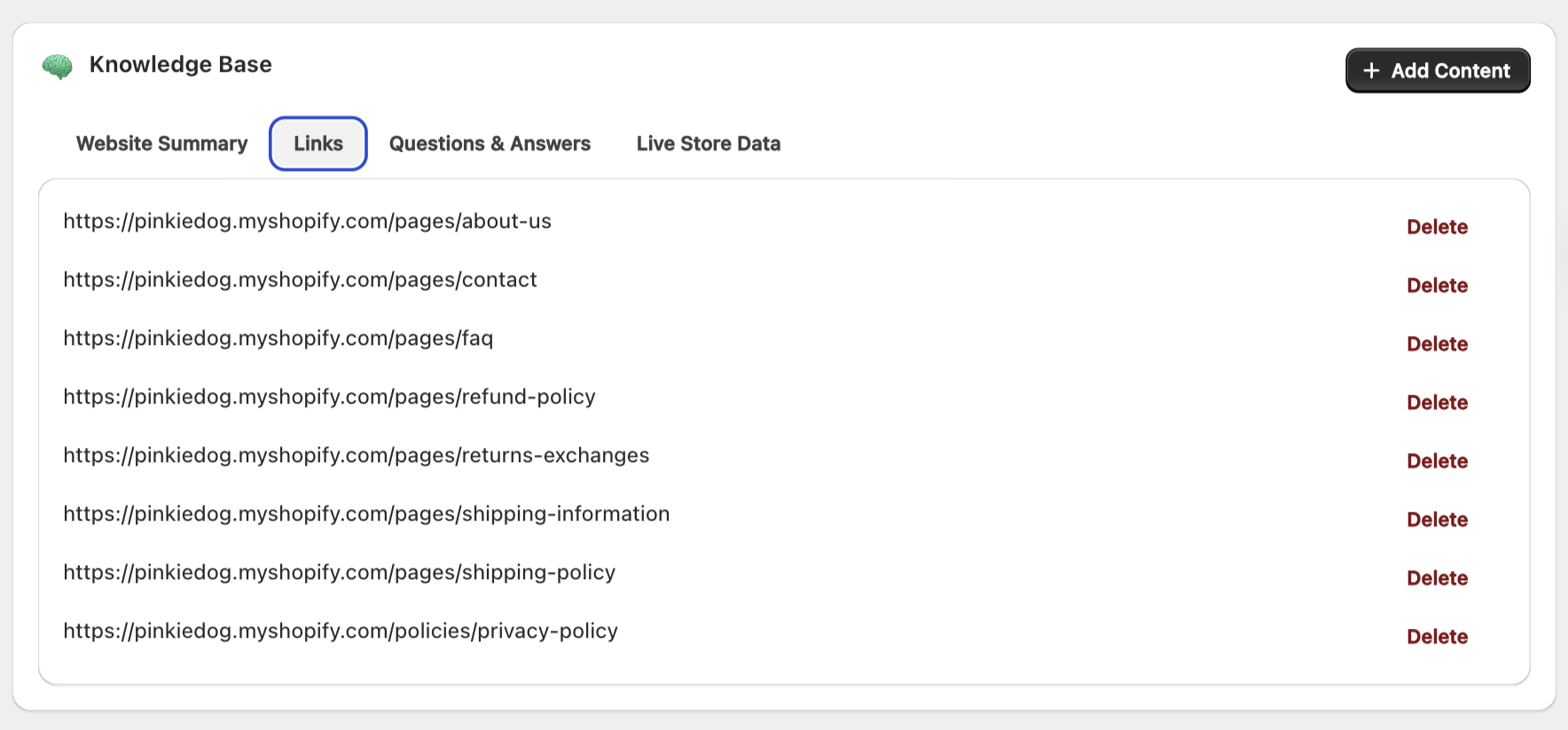The image size is (1568, 730).
Task: Select the Links tab
Action: pos(318,144)
